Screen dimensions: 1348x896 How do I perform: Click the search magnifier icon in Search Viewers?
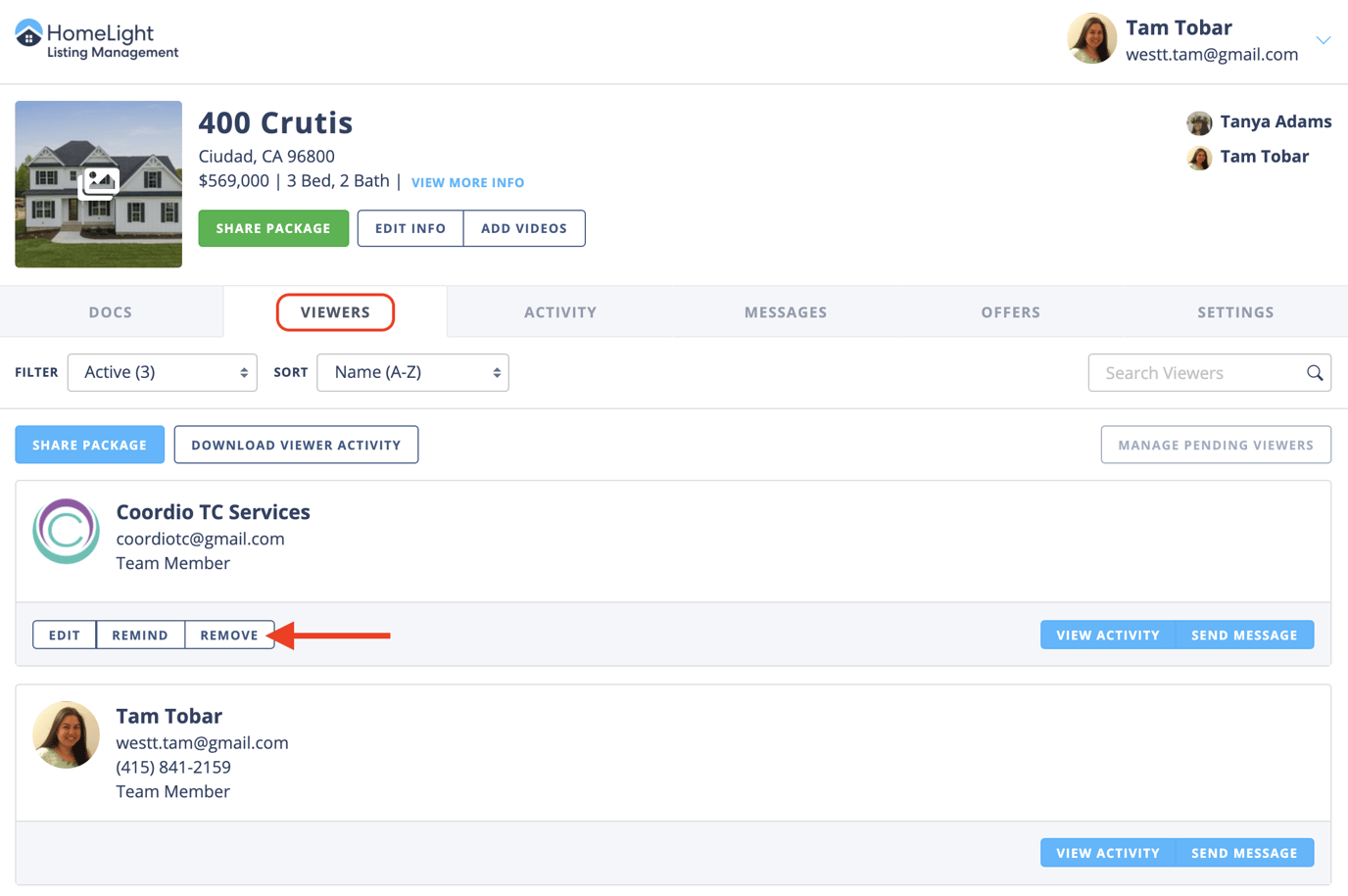click(1315, 373)
